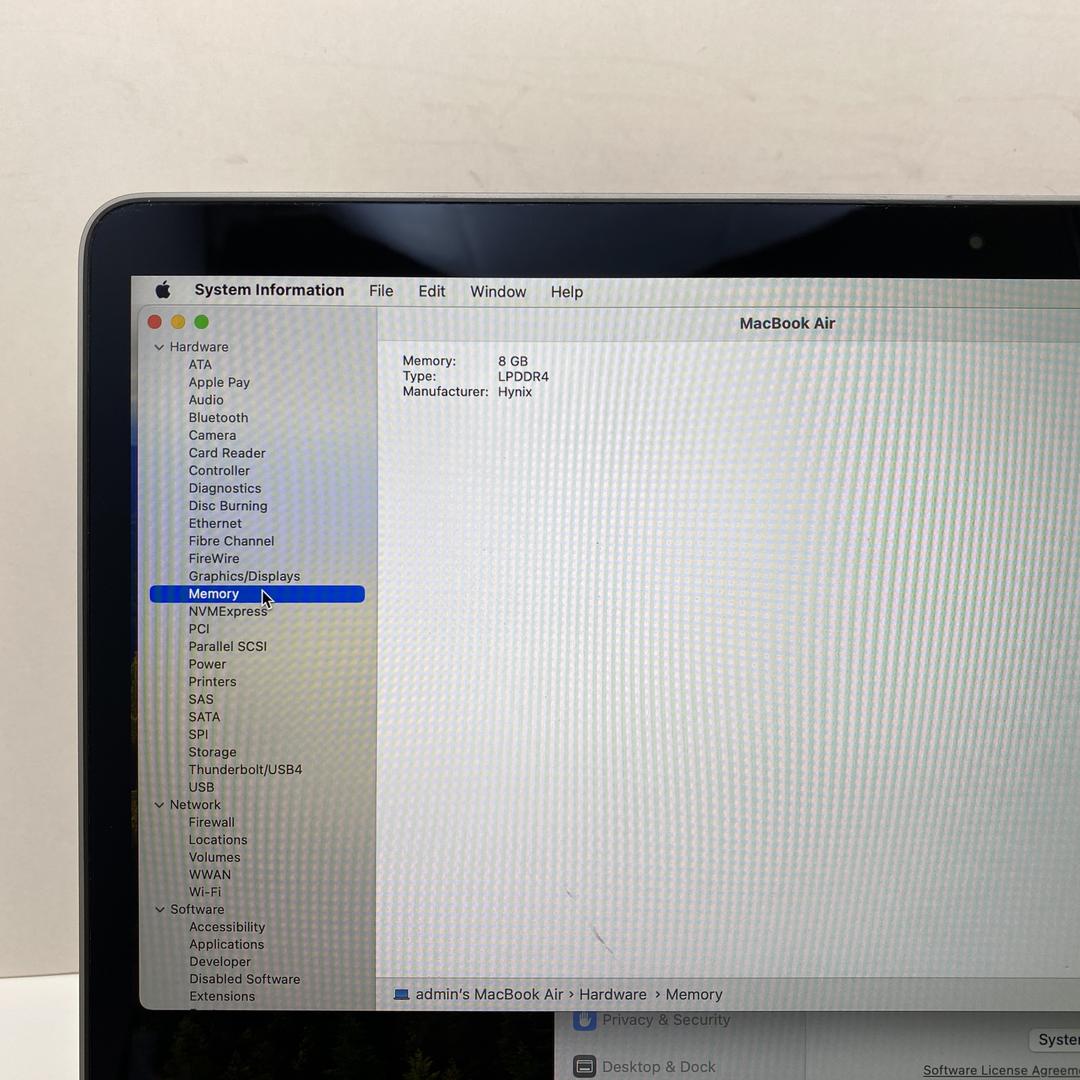
Task: Select SATA in the sidebar
Action: (204, 717)
